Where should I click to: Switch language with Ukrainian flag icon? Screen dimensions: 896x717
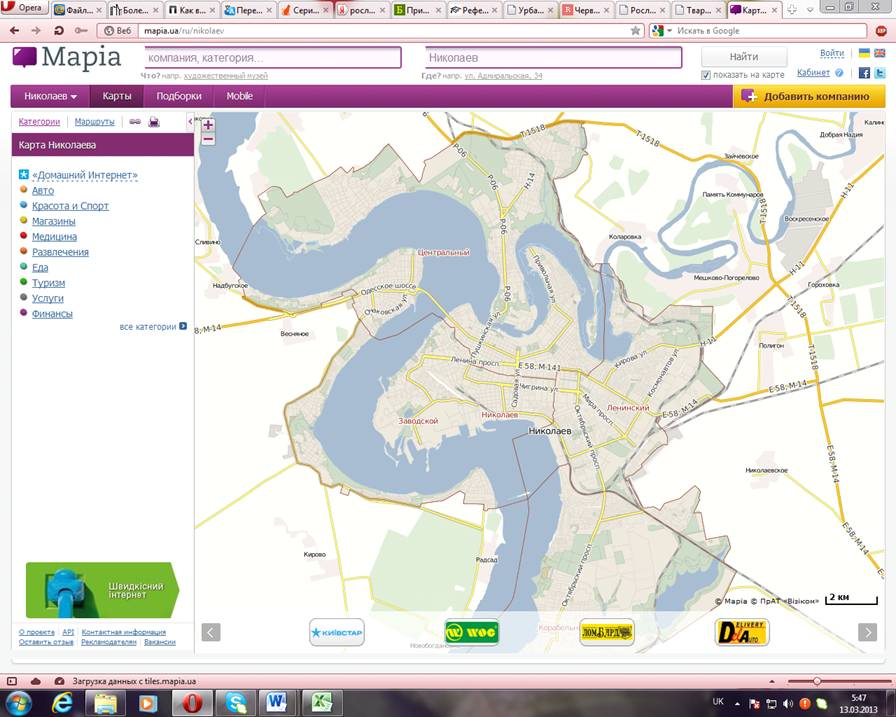coord(864,52)
